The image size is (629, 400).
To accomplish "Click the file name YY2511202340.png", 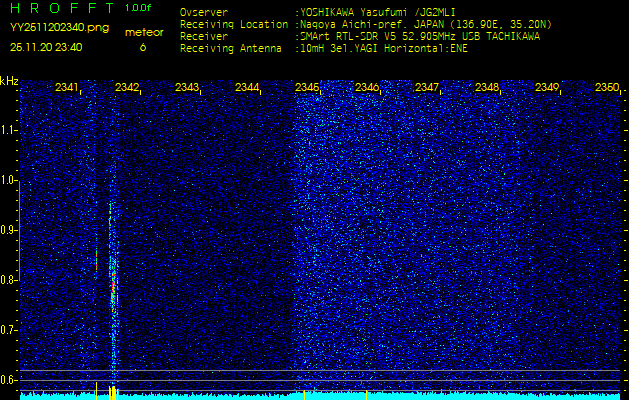I will click(x=59, y=28).
